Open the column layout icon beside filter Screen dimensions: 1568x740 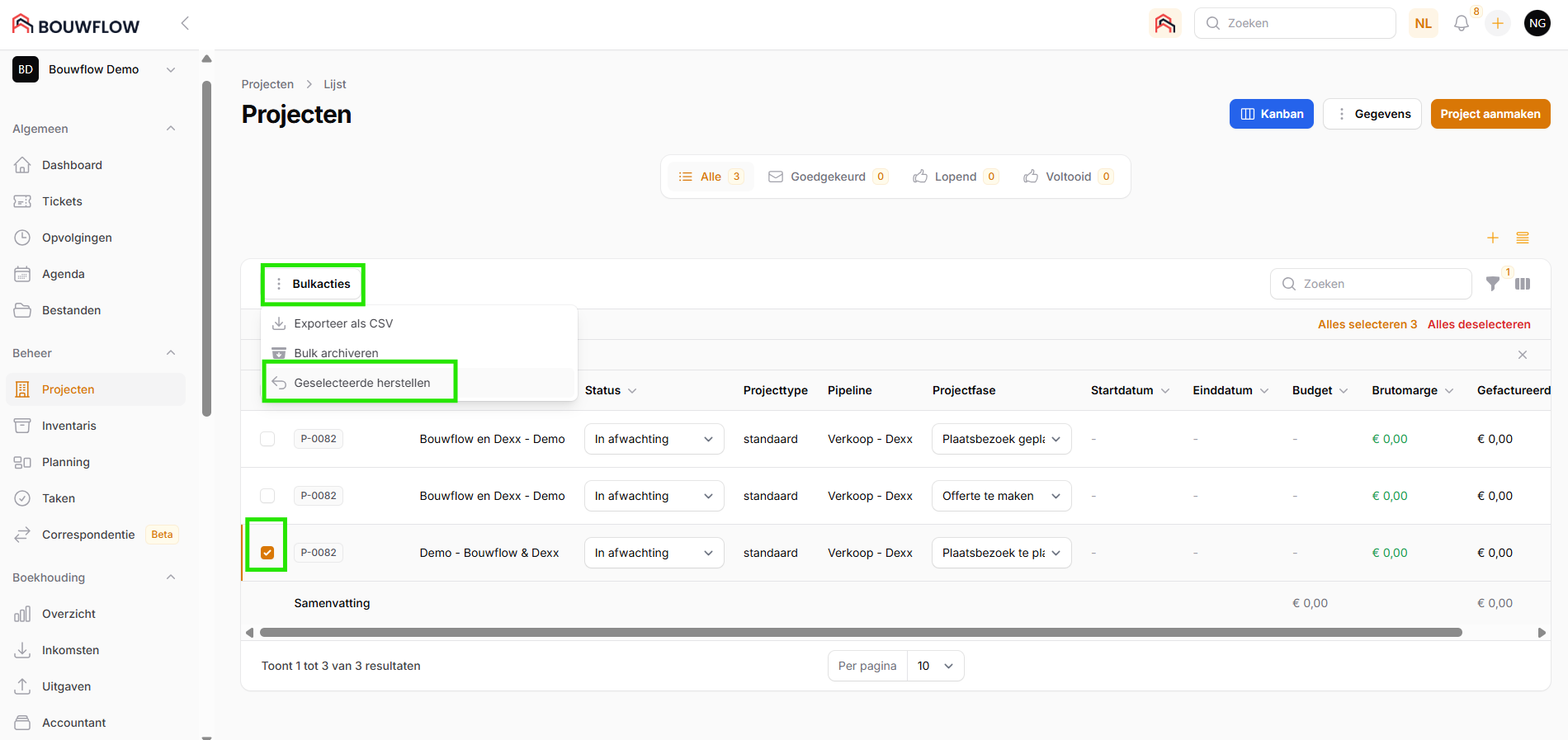[1523, 284]
